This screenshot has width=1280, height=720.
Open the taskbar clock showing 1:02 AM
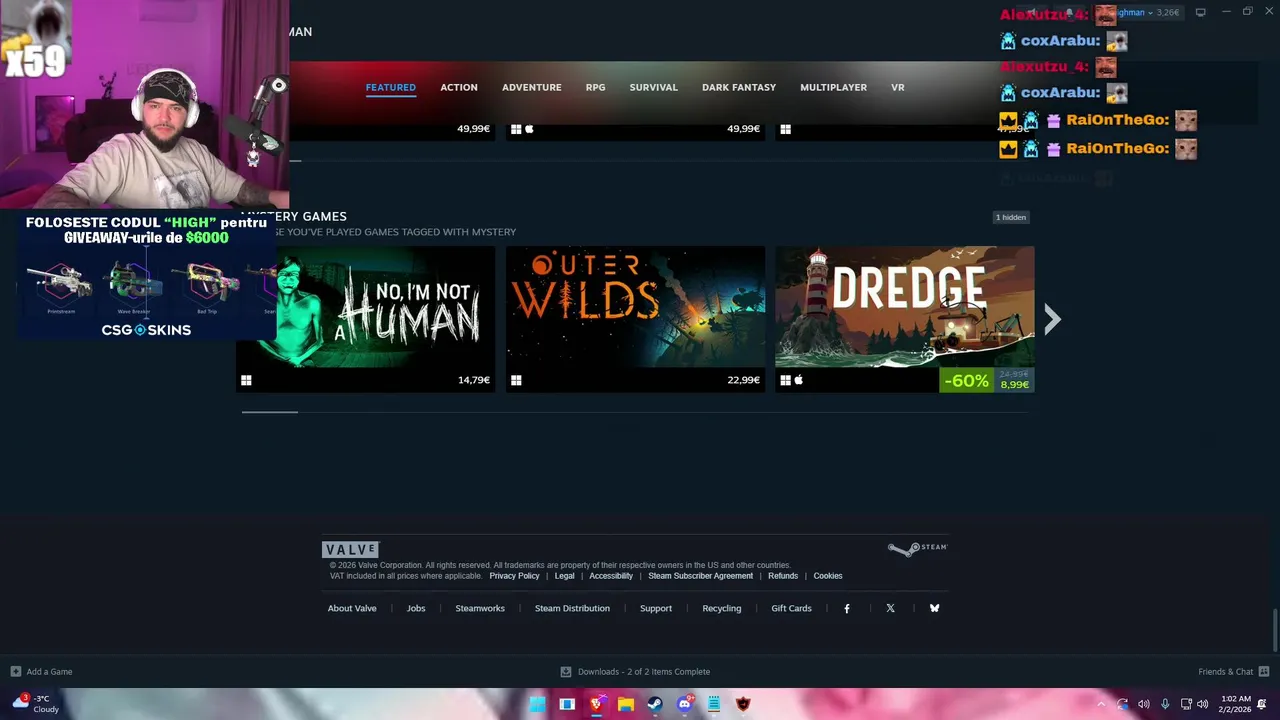(1236, 704)
